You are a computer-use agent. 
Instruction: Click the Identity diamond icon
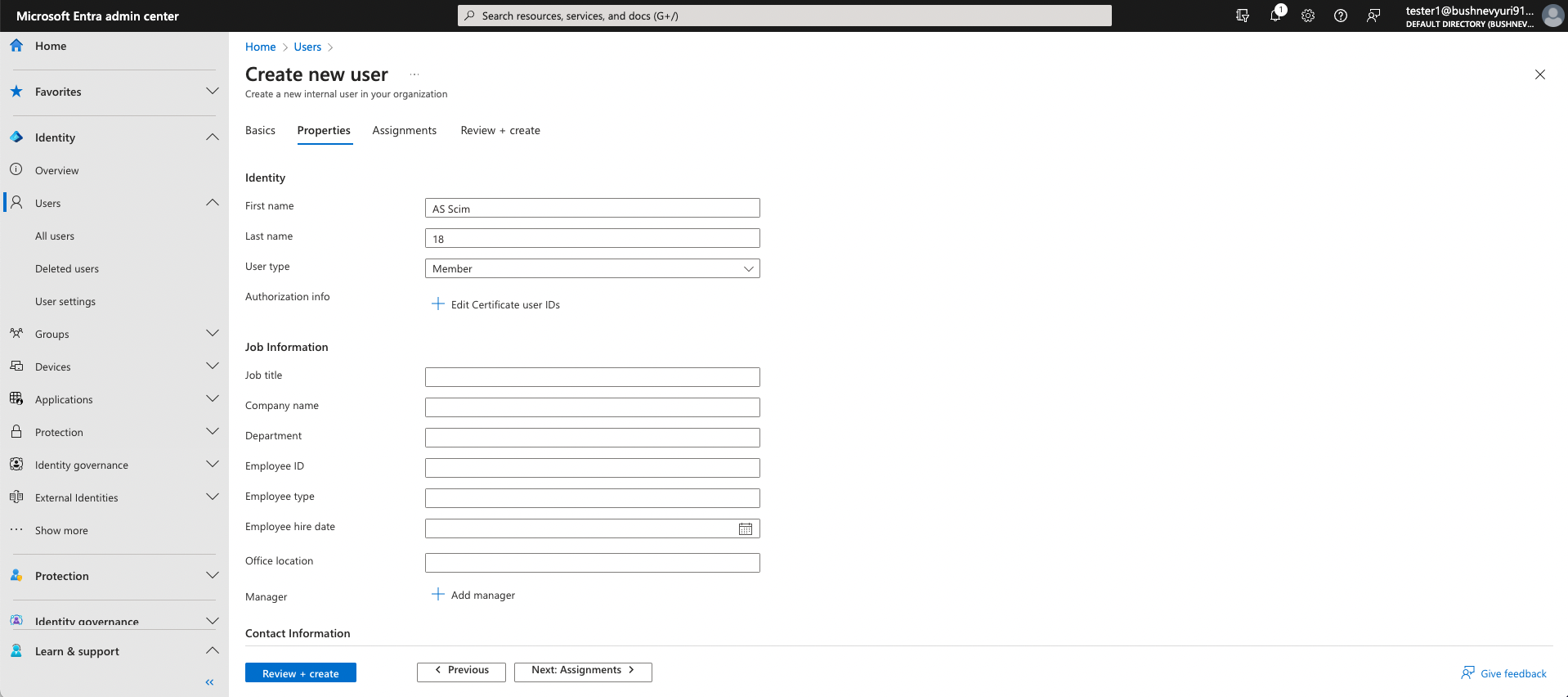(16, 137)
